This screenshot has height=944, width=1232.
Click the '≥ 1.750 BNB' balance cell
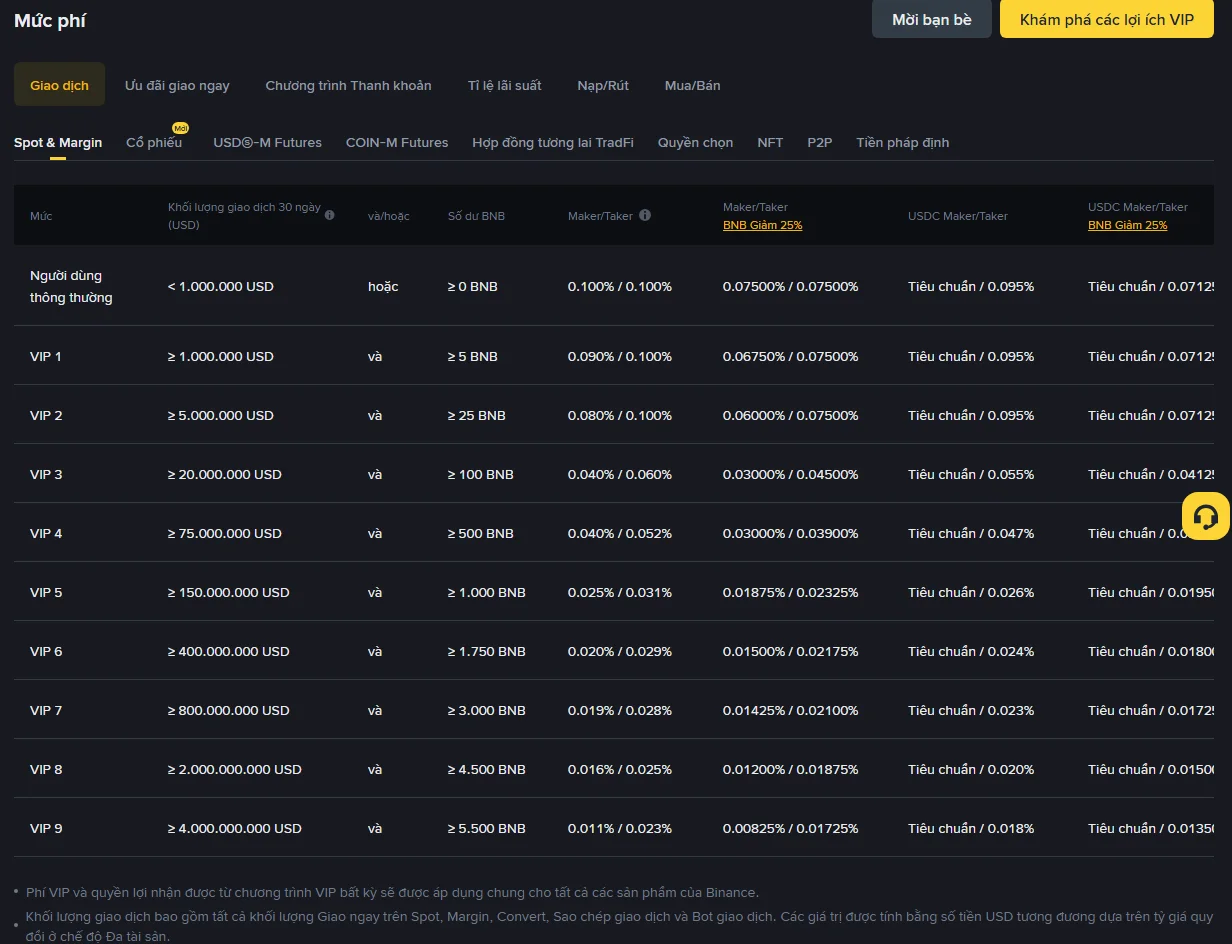pyautogui.click(x=487, y=651)
